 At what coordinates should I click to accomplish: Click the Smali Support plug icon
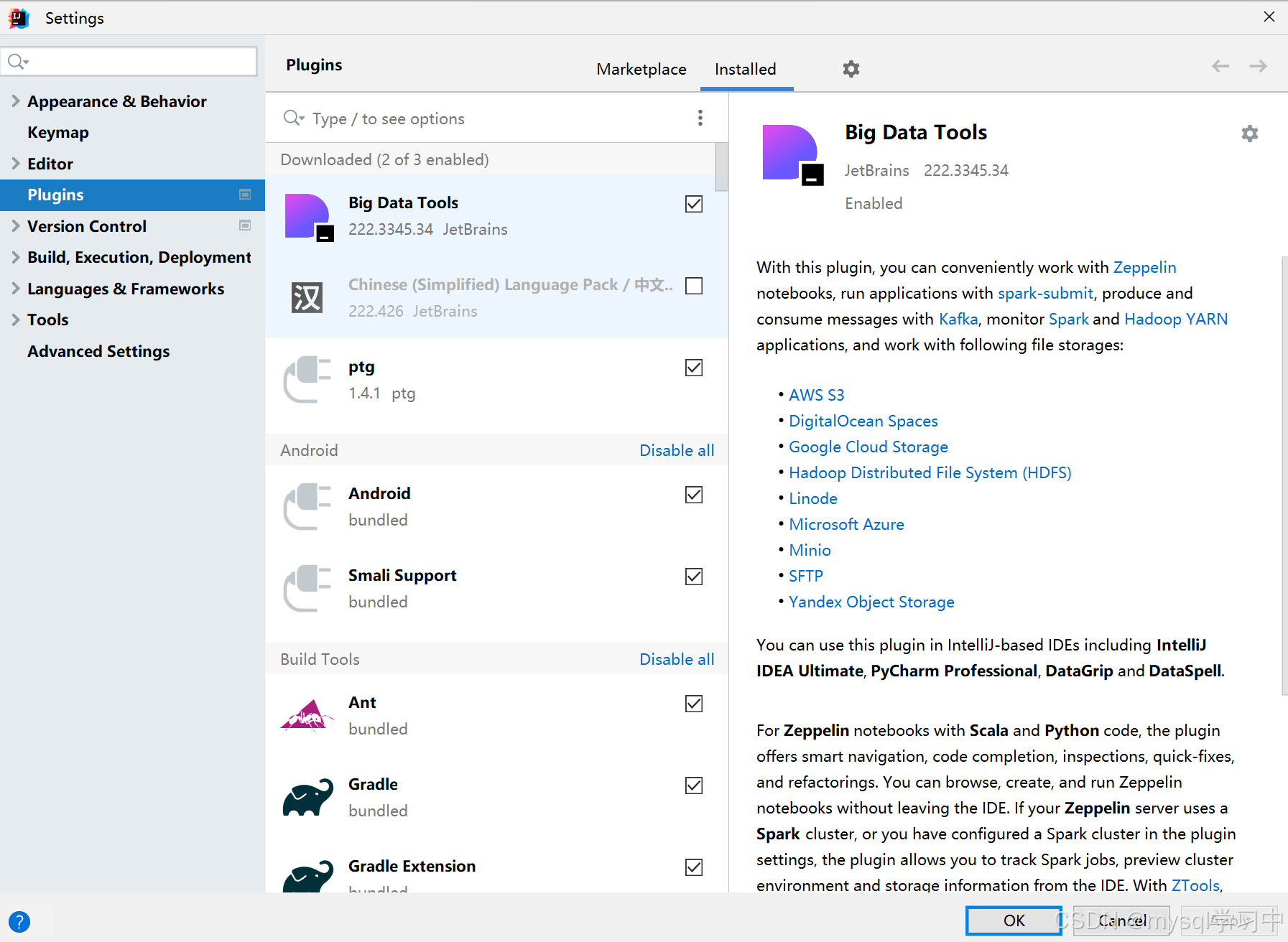(x=307, y=588)
